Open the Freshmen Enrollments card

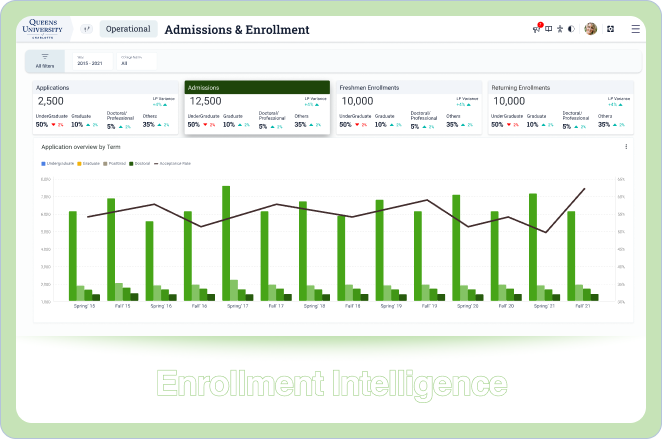410,107
